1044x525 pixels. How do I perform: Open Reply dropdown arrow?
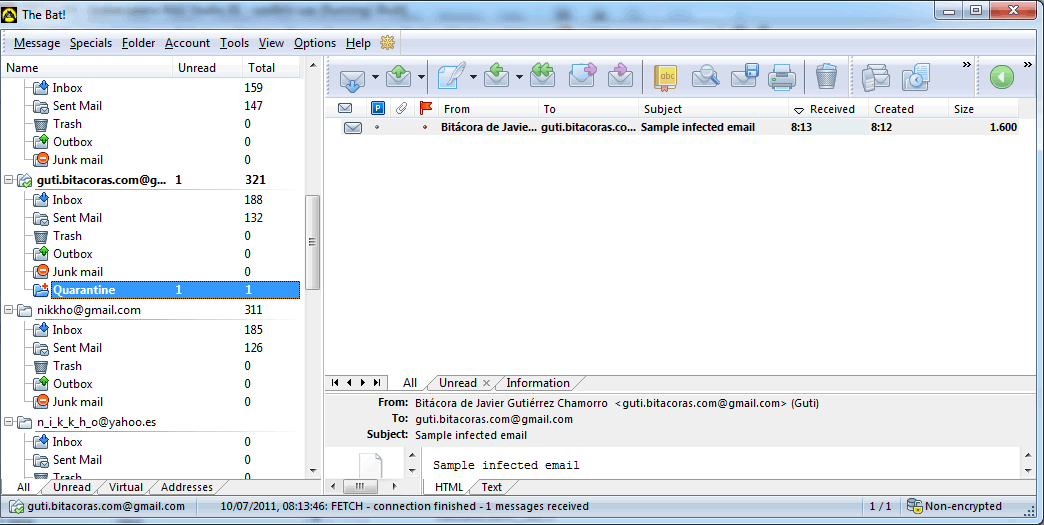tap(519, 77)
